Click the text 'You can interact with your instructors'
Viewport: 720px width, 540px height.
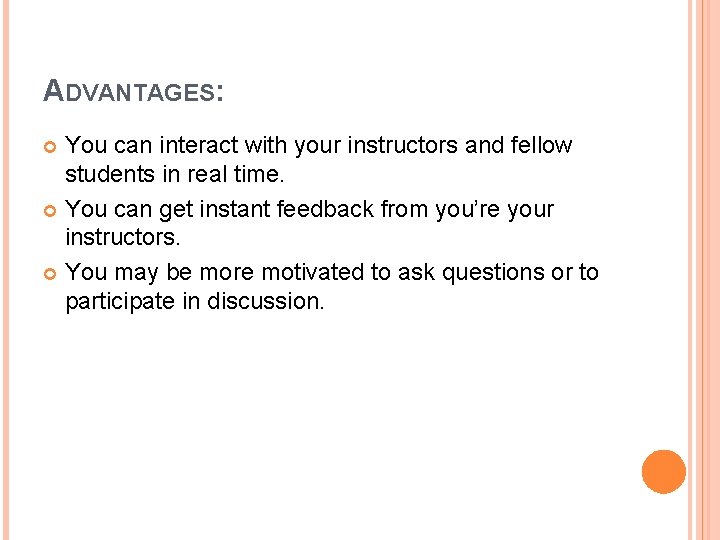click(262, 146)
